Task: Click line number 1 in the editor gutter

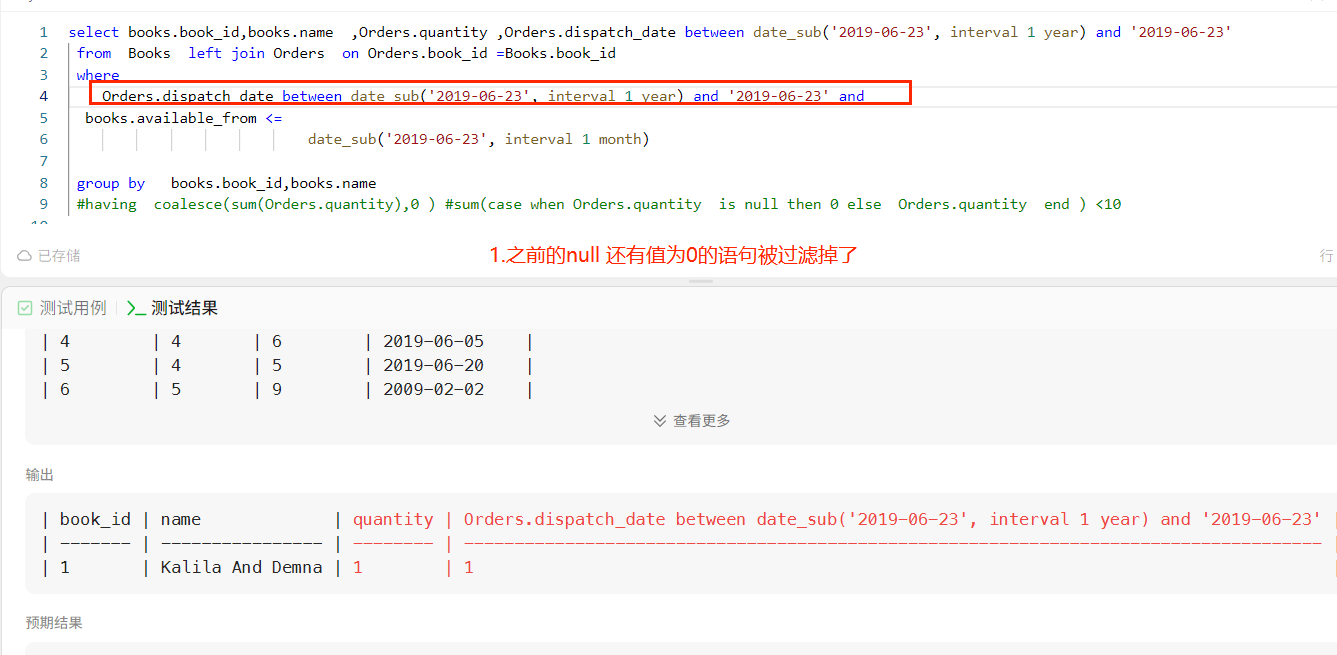Action: coord(43,32)
